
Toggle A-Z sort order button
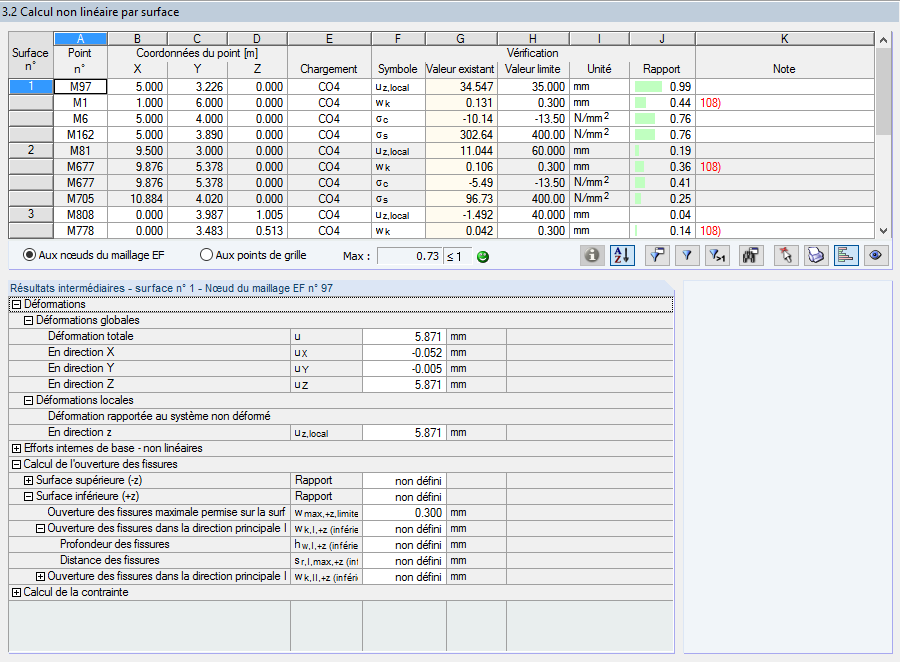[x=623, y=255]
